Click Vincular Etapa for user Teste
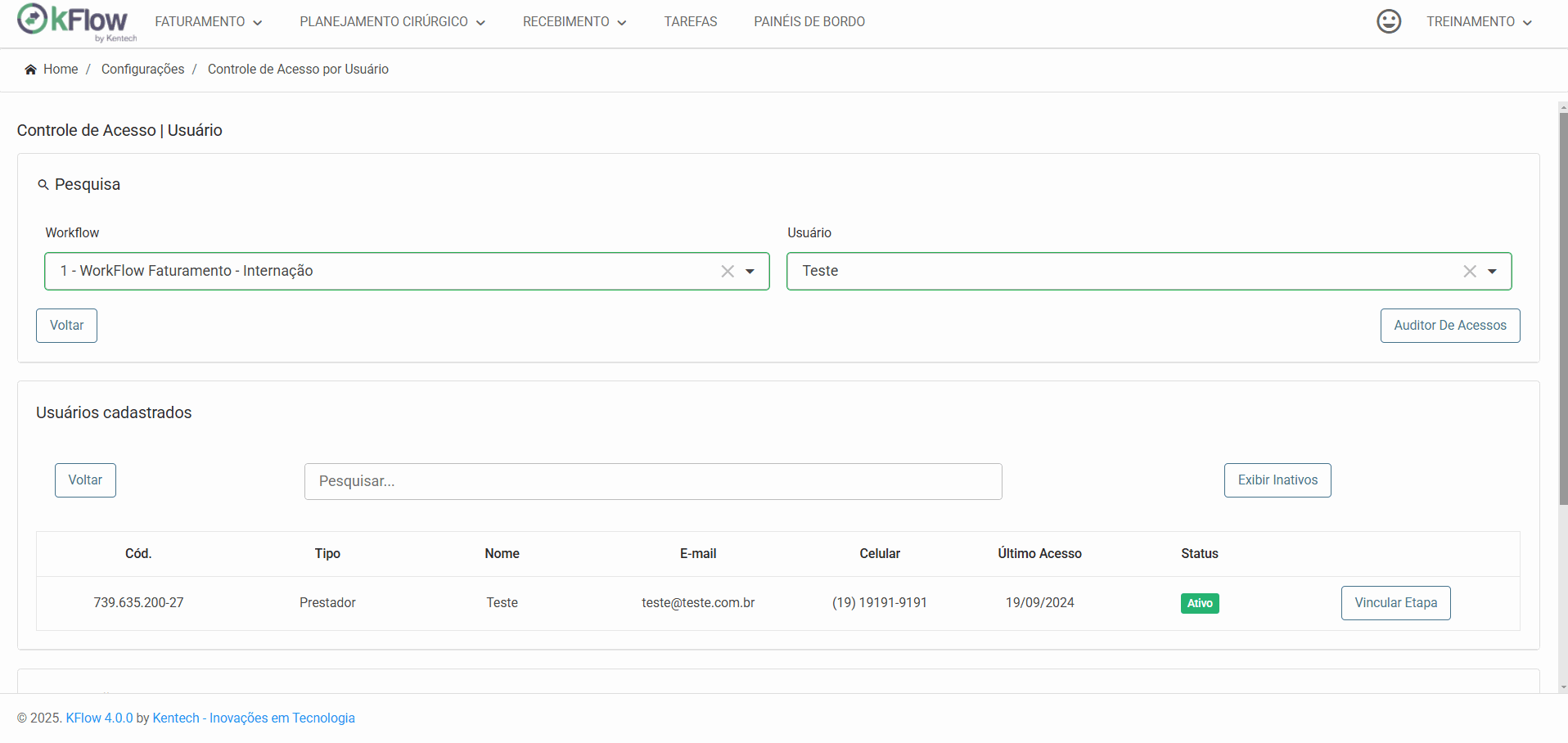Viewport: 1568px width, 743px height. 1396,603
